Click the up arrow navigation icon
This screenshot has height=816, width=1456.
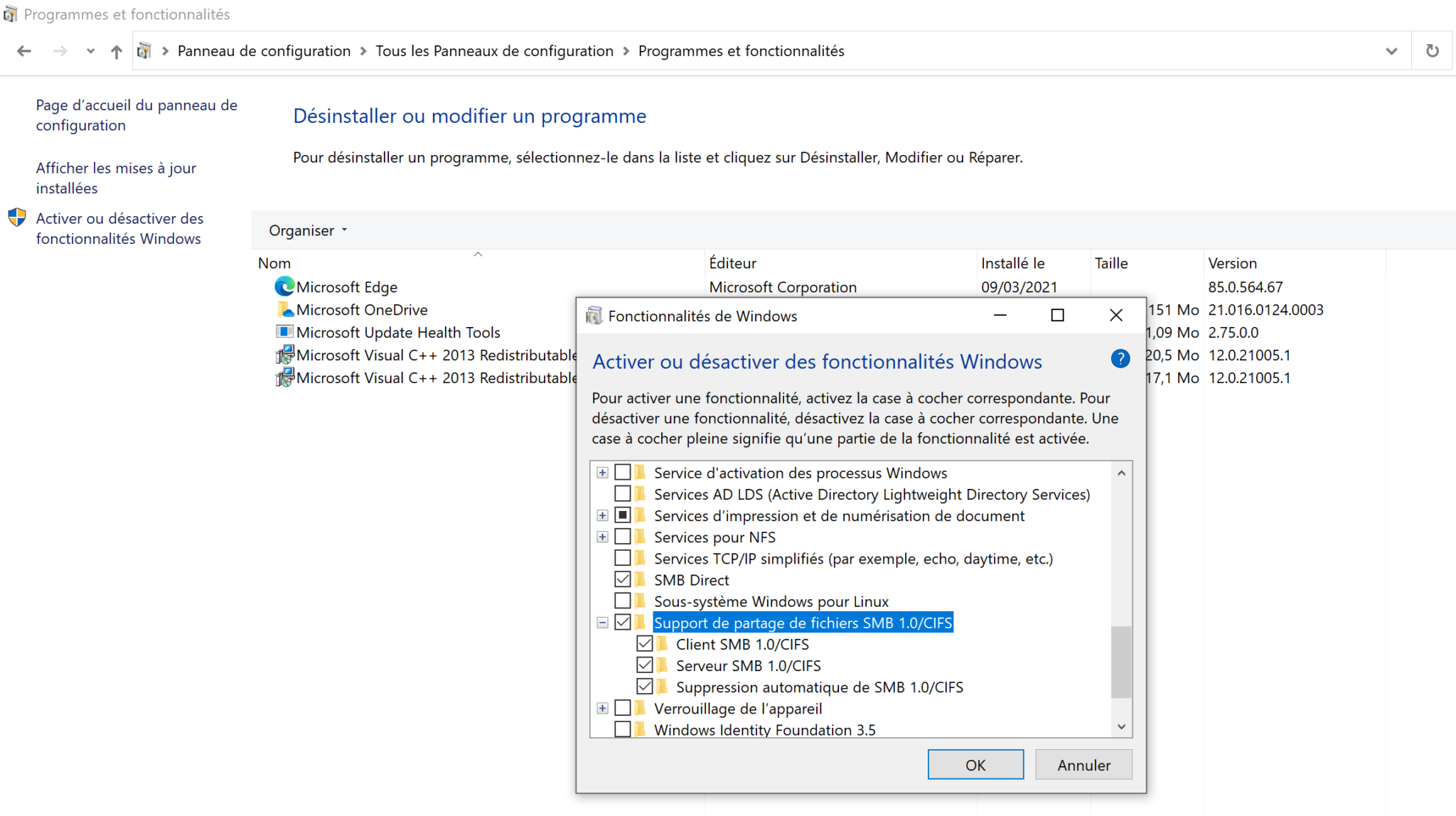click(x=116, y=50)
